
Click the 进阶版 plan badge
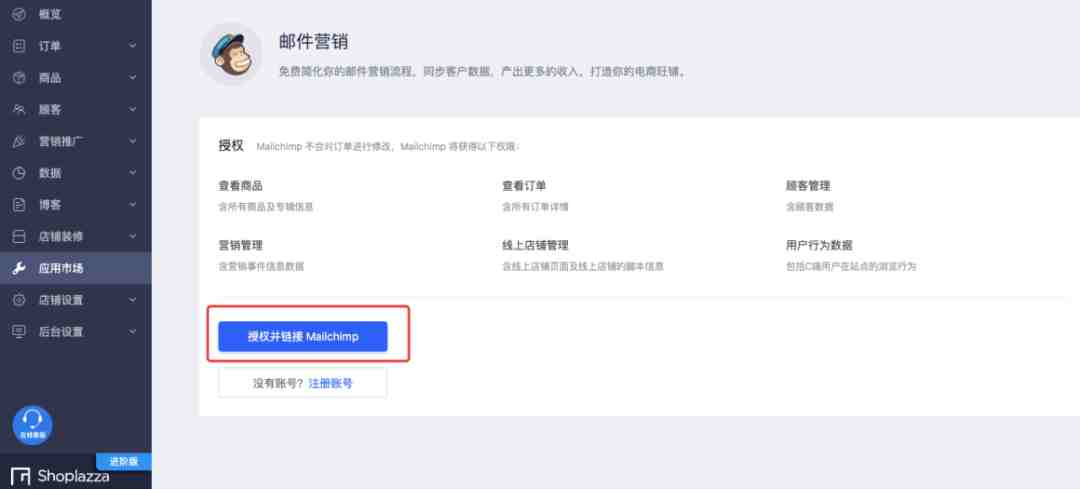tap(124, 461)
